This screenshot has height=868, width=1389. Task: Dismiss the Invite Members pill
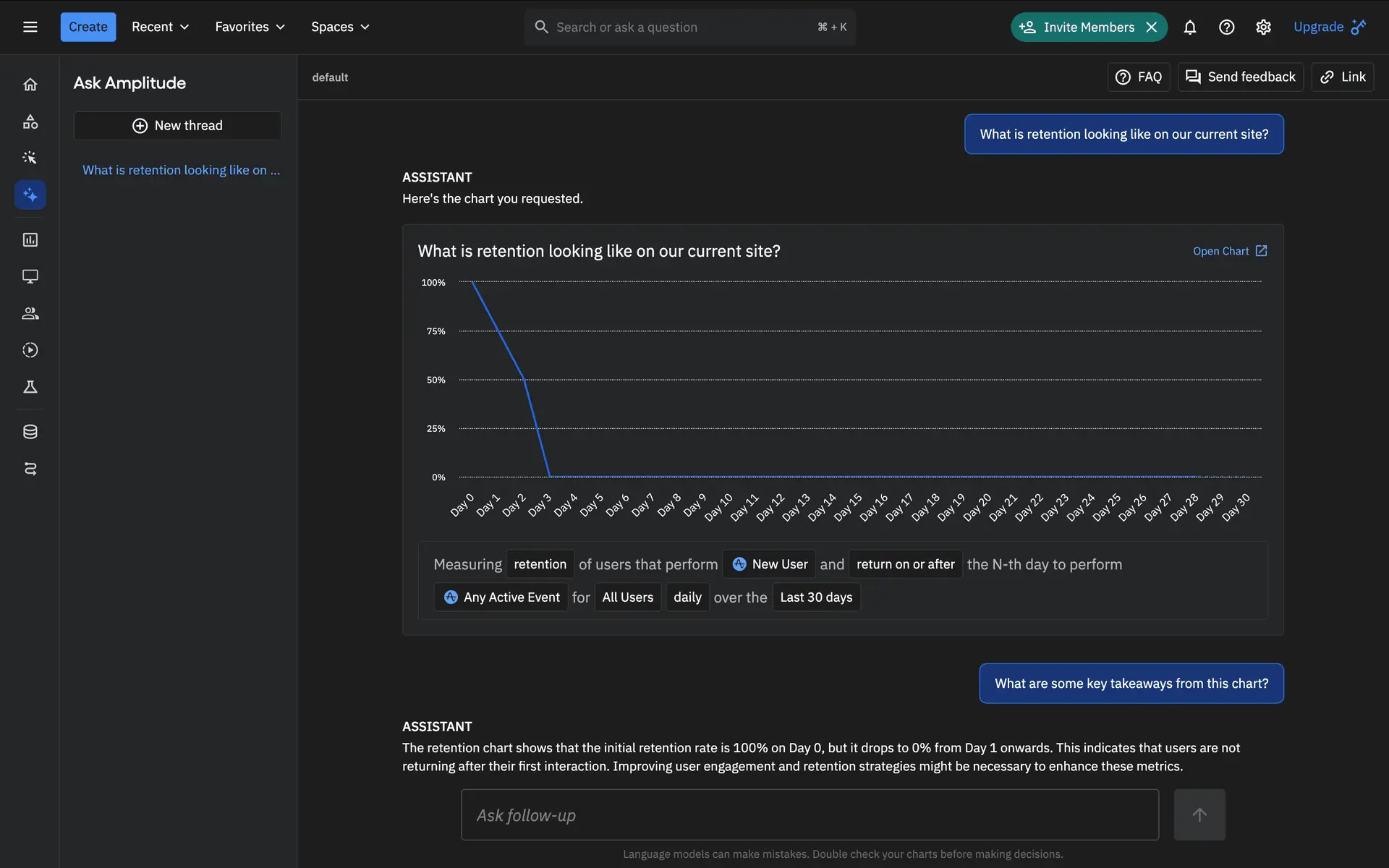tap(1152, 27)
